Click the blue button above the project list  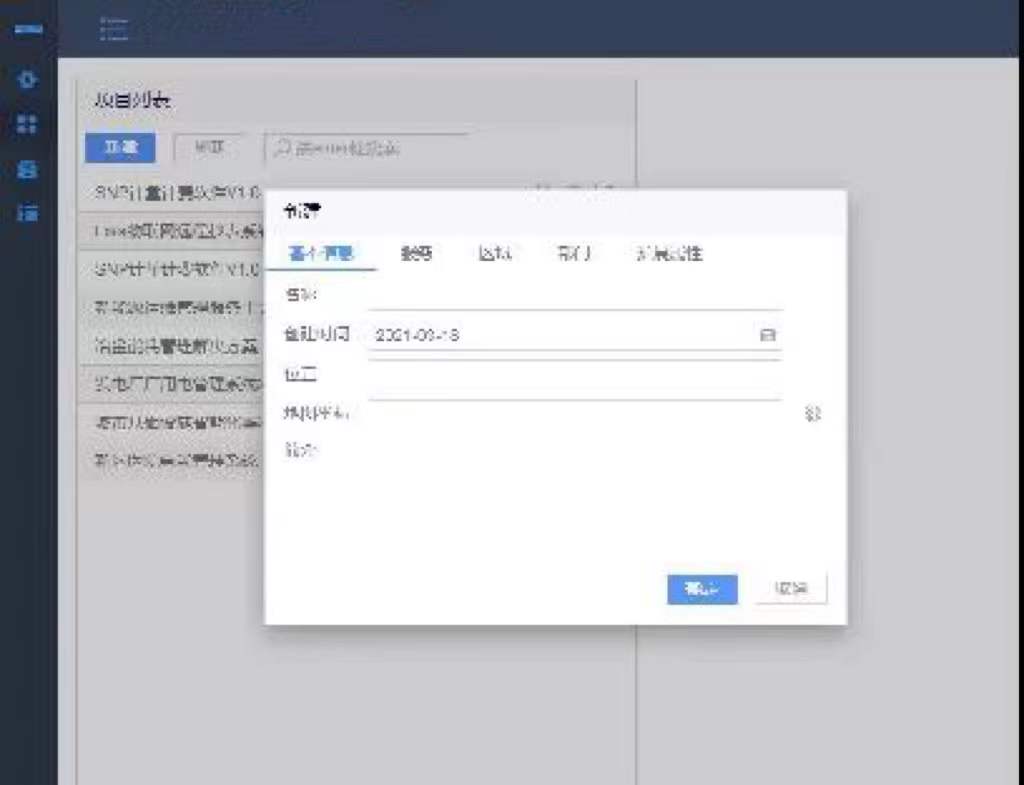(x=120, y=148)
